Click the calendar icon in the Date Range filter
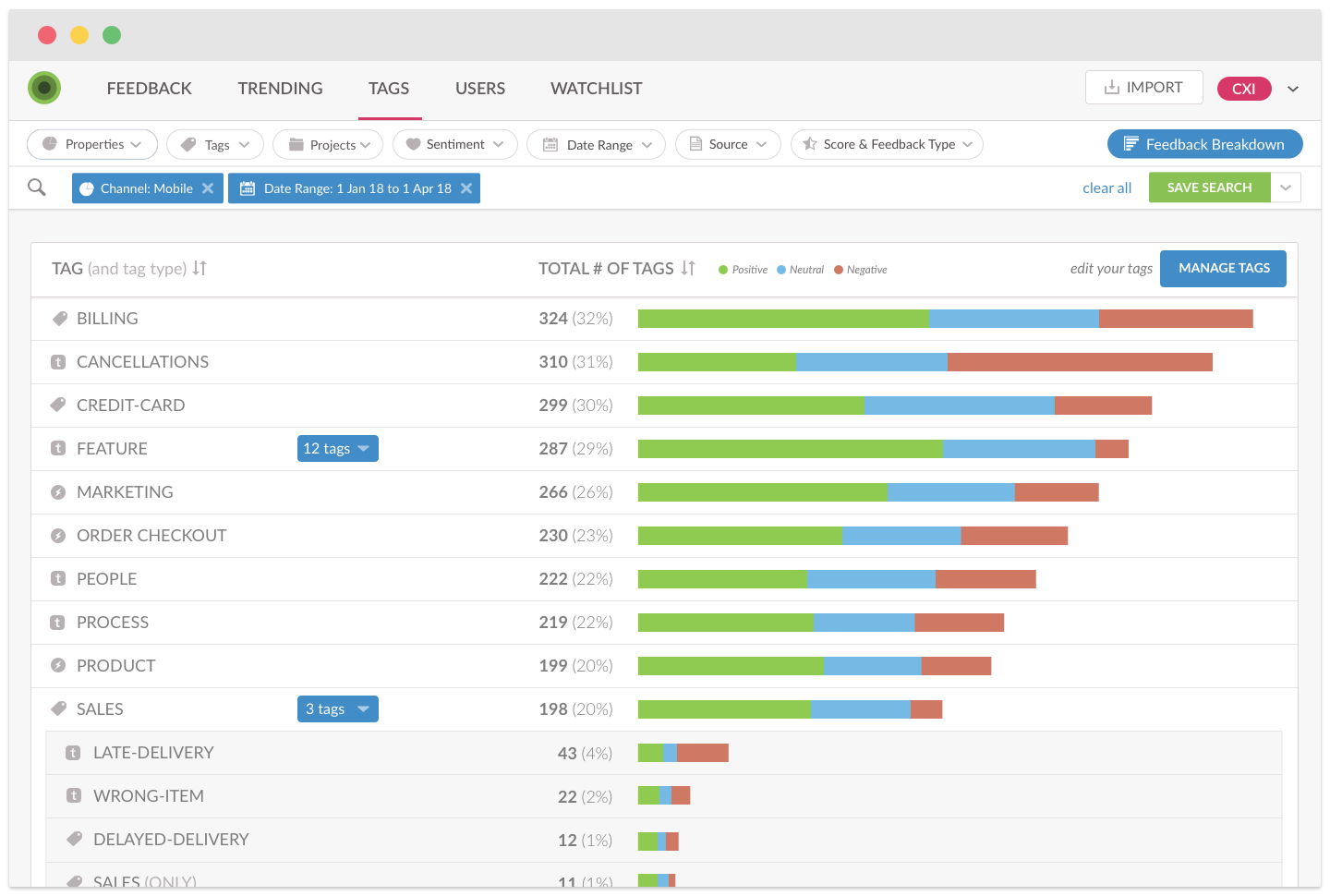The height and width of the screenshot is (896, 1330). (550, 144)
